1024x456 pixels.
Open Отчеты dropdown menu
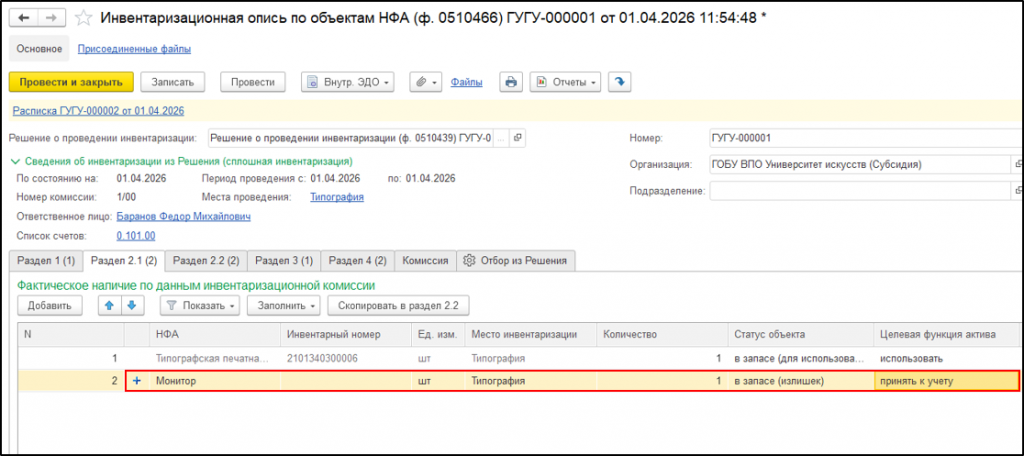(x=565, y=82)
